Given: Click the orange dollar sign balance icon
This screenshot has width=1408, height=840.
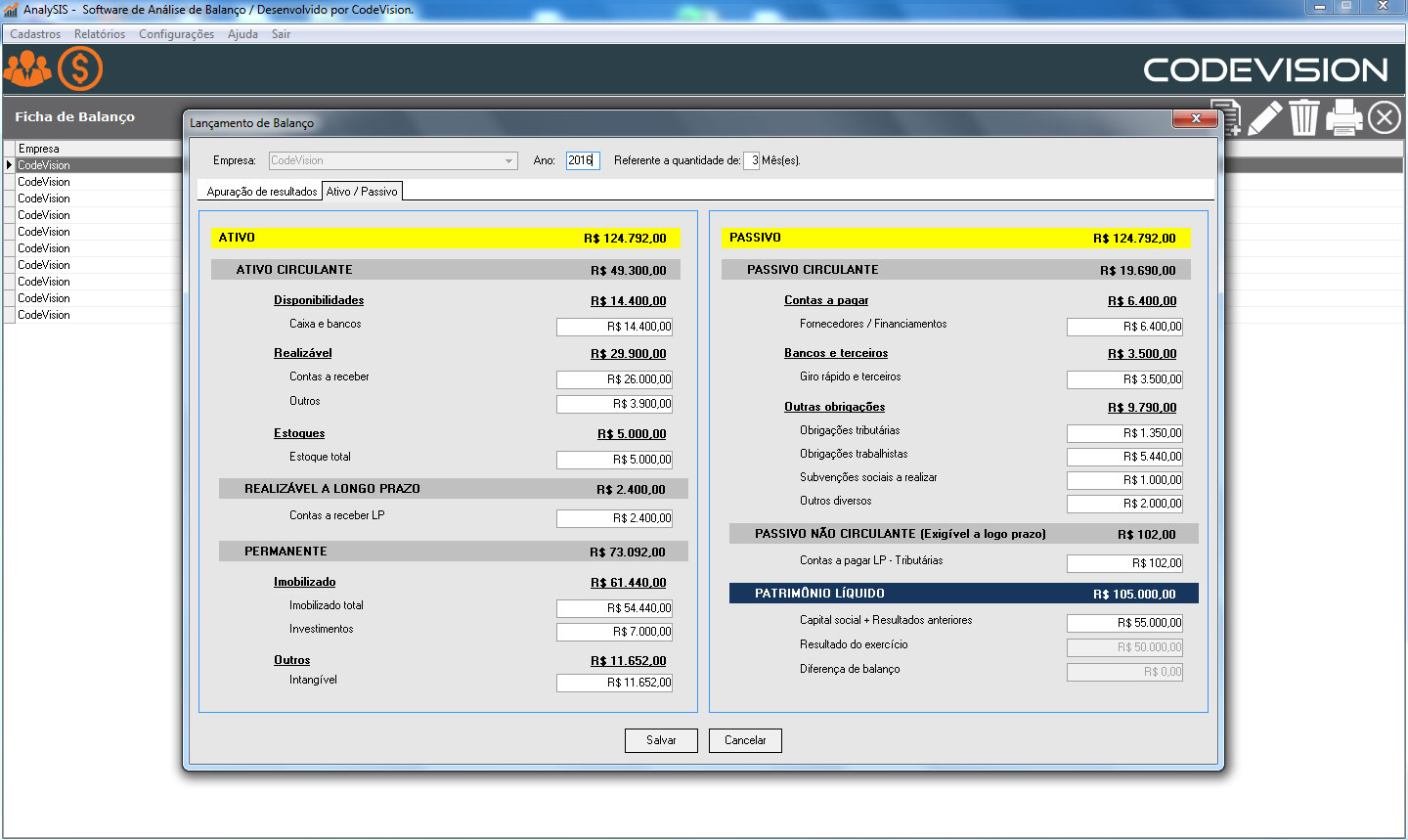Looking at the screenshot, I should pos(79,69).
